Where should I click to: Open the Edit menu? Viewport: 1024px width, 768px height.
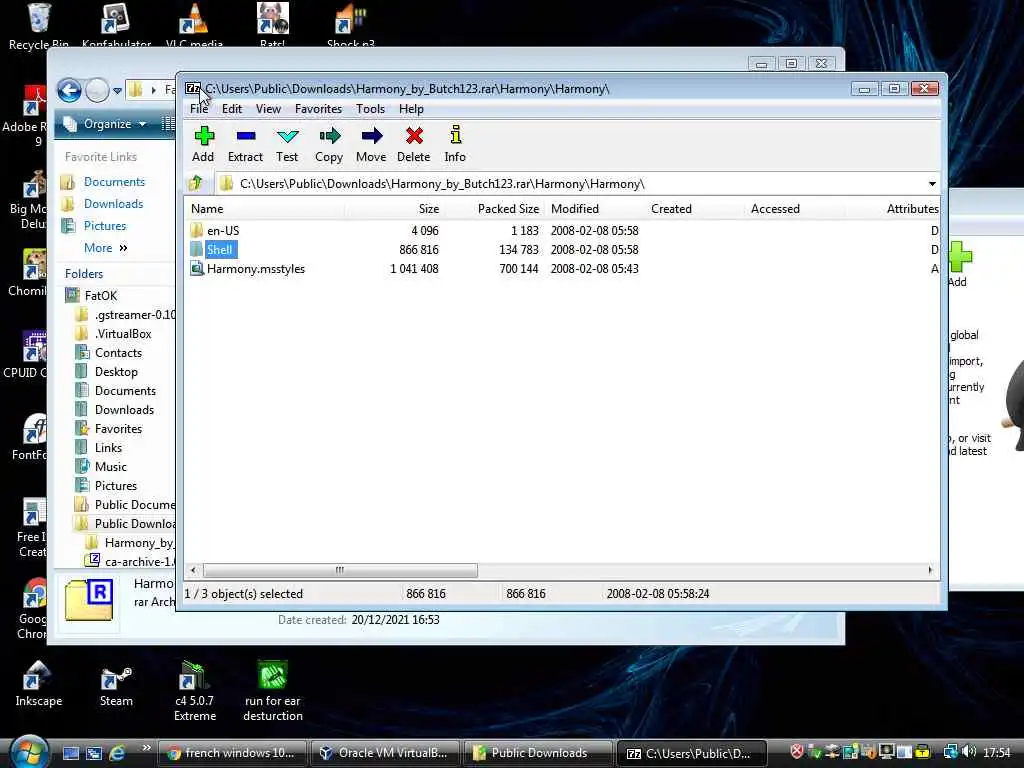(232, 109)
